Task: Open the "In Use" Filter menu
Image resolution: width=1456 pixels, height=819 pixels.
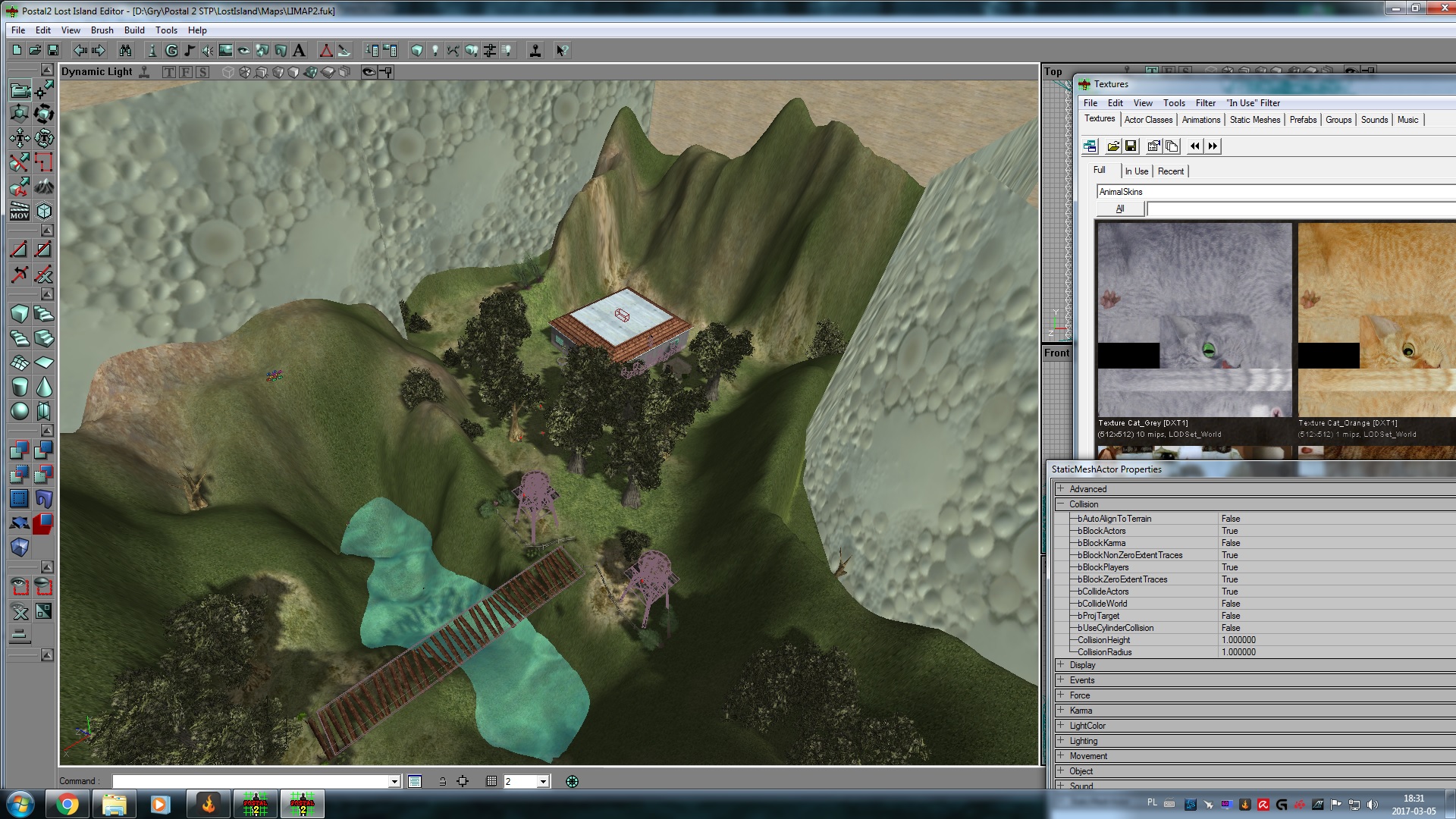Action: [x=1254, y=103]
